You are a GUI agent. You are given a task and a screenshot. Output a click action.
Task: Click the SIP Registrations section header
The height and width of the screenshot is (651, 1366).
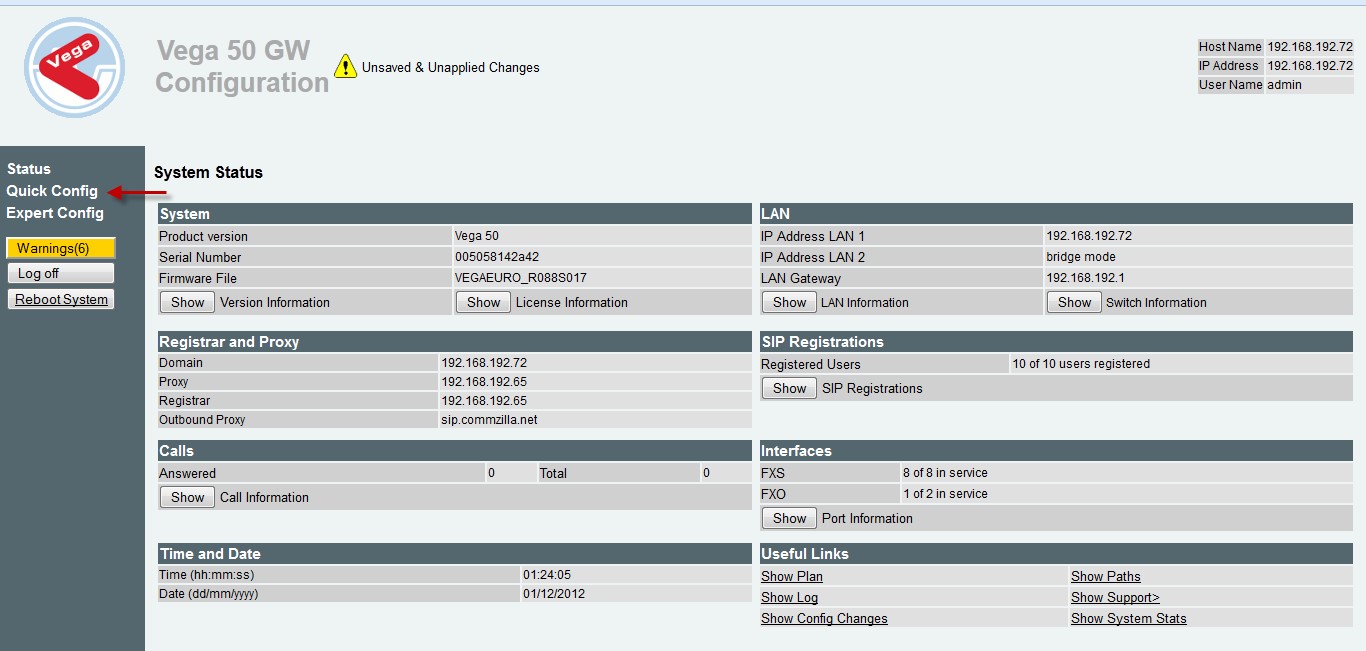[x=1056, y=341]
